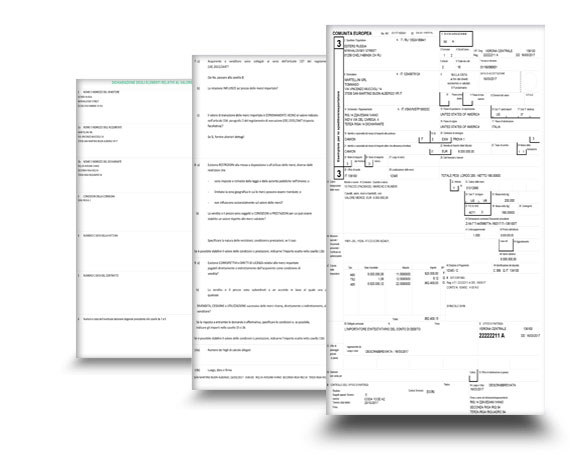Click question 8 (a) restrictions paragraph
Screen dimensions: 570x463
(259, 168)
